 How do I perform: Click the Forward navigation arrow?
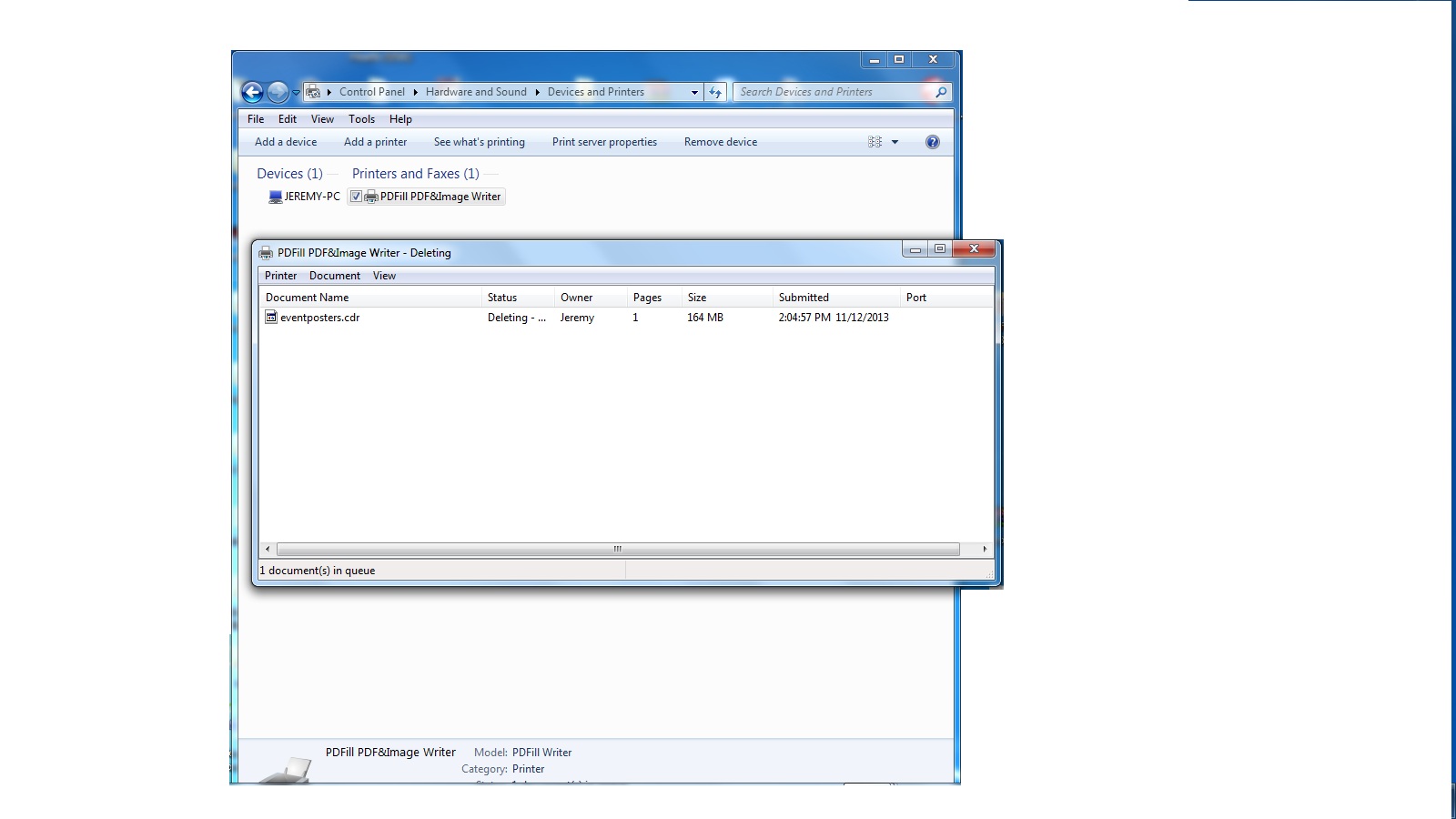click(x=278, y=92)
